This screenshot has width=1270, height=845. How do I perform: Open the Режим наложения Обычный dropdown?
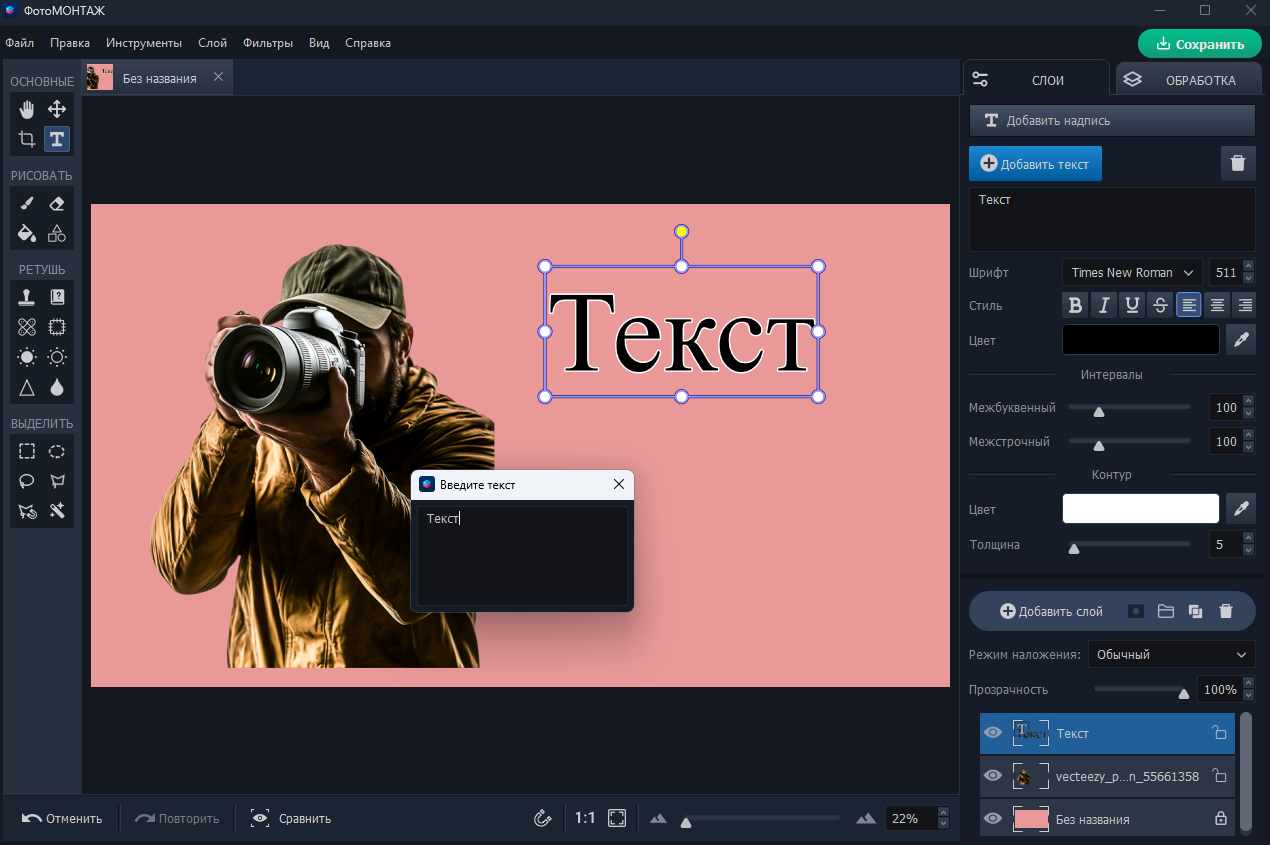point(1171,655)
